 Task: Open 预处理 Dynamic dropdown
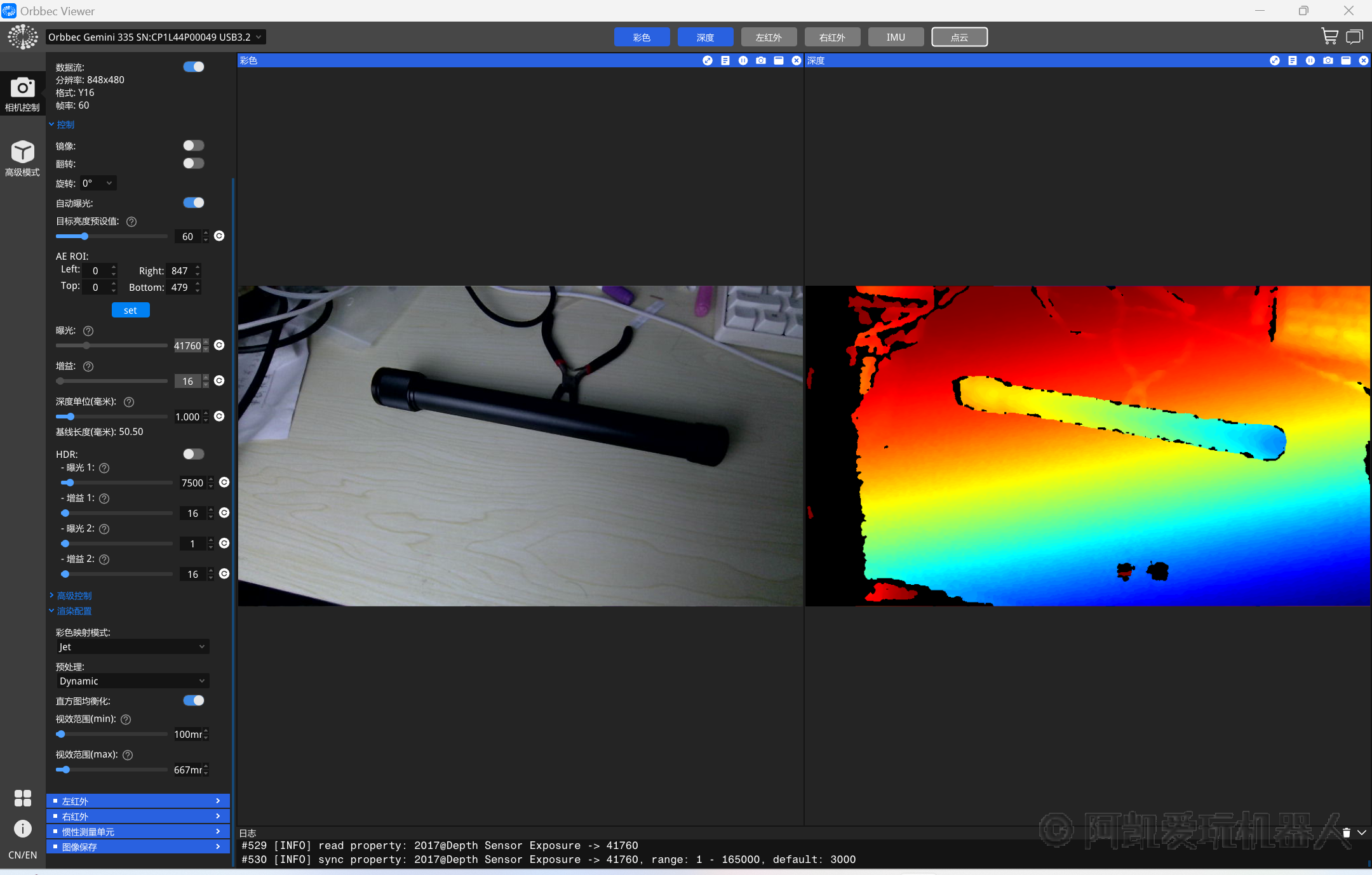[x=132, y=681]
